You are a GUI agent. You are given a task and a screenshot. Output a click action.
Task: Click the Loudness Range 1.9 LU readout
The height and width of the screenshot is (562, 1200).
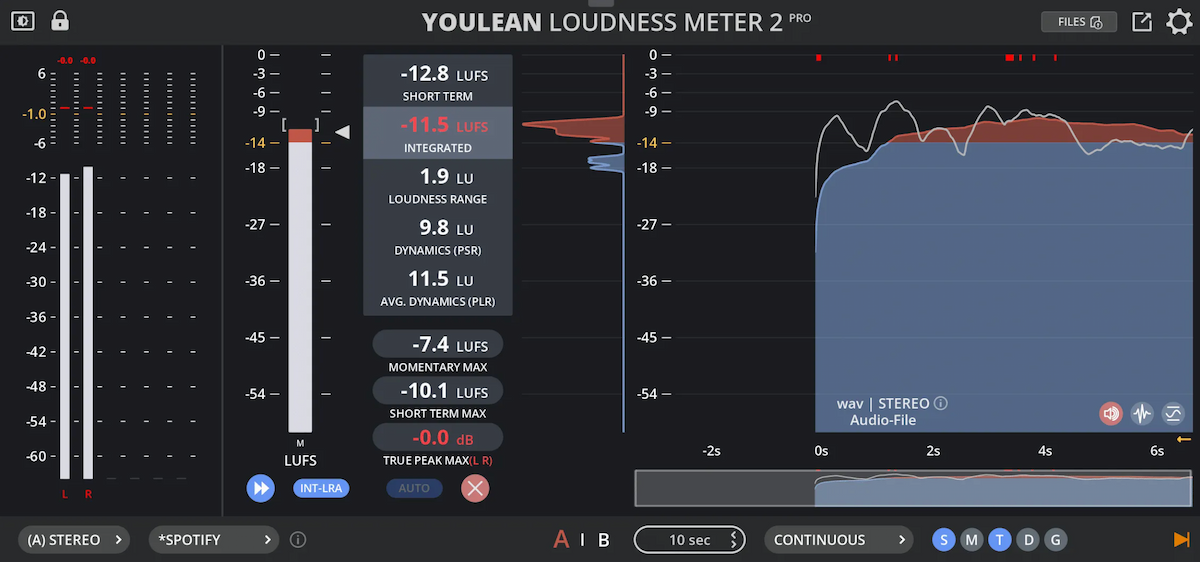pyautogui.click(x=438, y=185)
